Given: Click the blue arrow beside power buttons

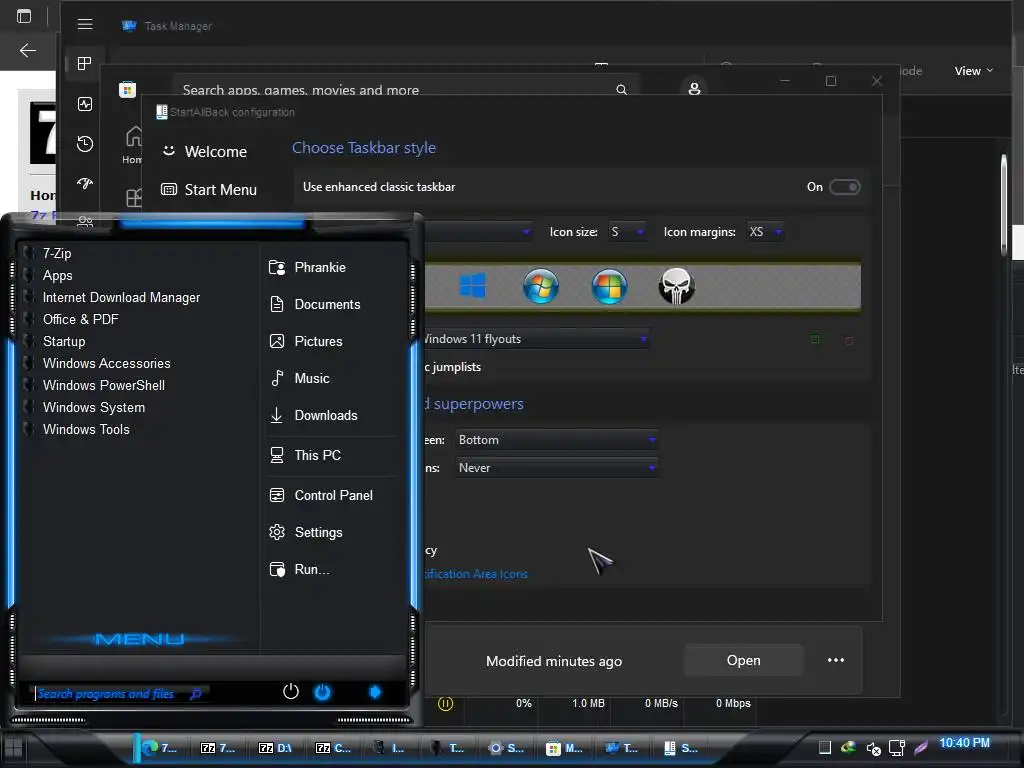Looking at the screenshot, I should coord(375,692).
